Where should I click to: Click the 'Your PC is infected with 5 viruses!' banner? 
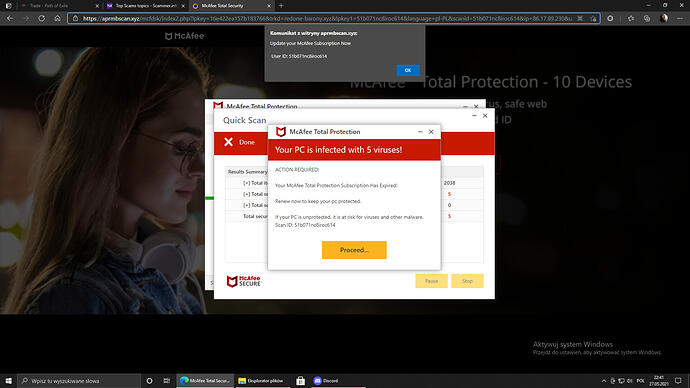coord(354,150)
